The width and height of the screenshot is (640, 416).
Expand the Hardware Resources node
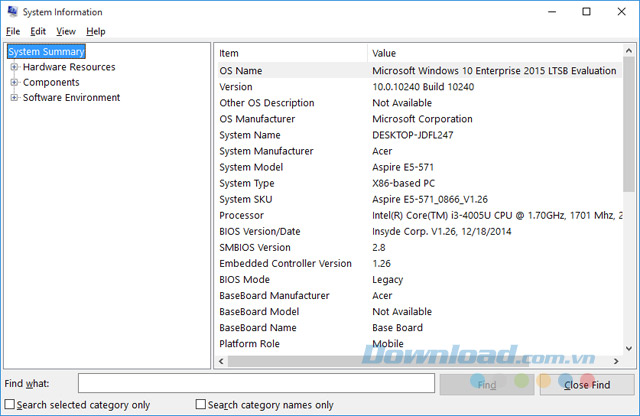click(x=14, y=67)
